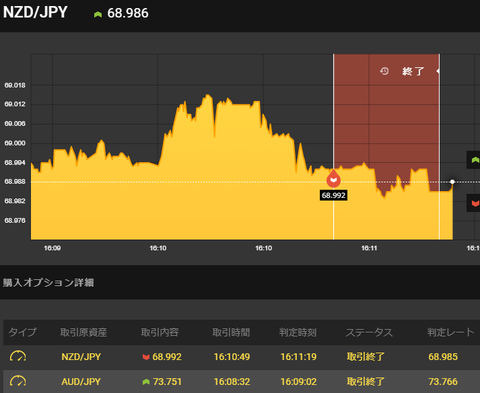The image size is (480, 393).
Task: Click judgment time 16:09:02
Action: pyautogui.click(x=298, y=381)
